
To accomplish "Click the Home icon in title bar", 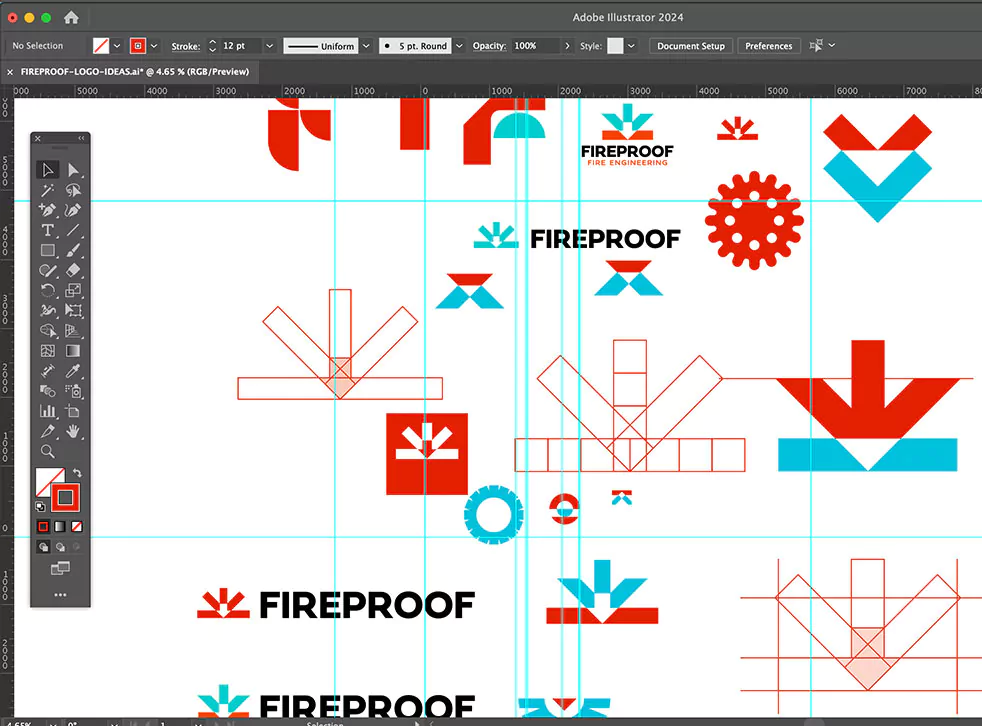I will tap(71, 17).
